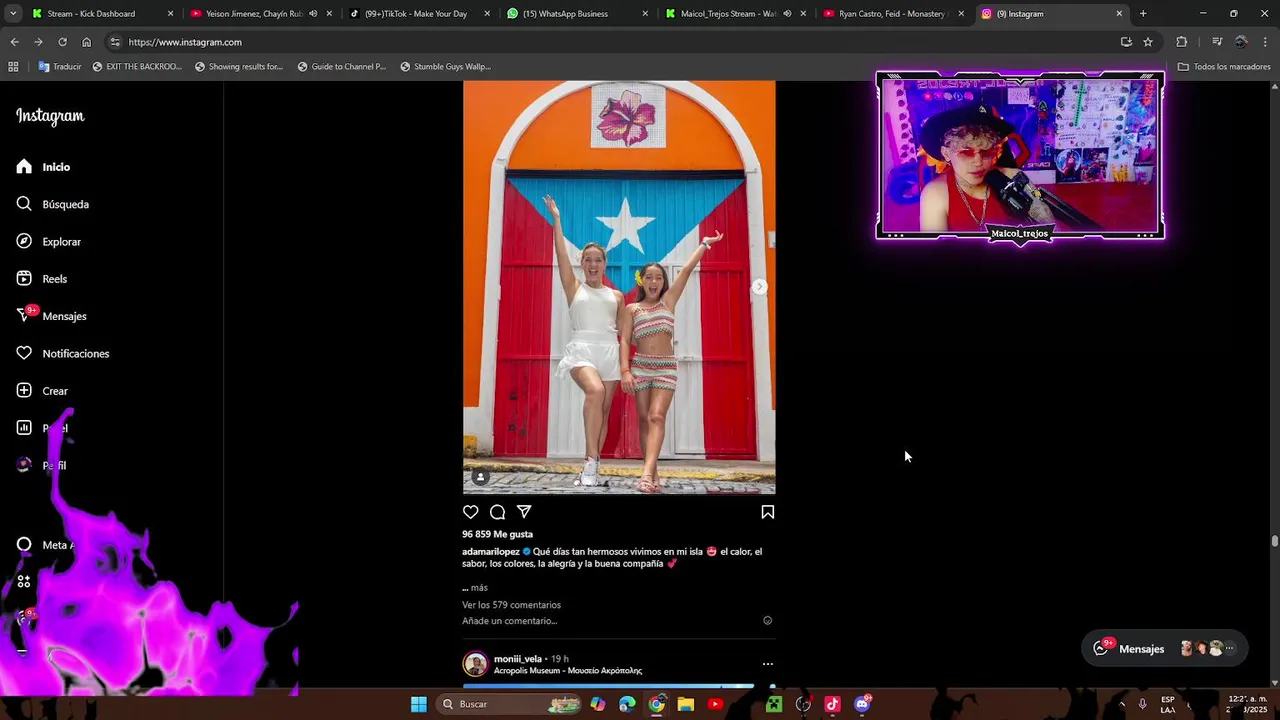1280x720 pixels.
Task: Open Reels in the sidebar
Action: click(x=42, y=279)
